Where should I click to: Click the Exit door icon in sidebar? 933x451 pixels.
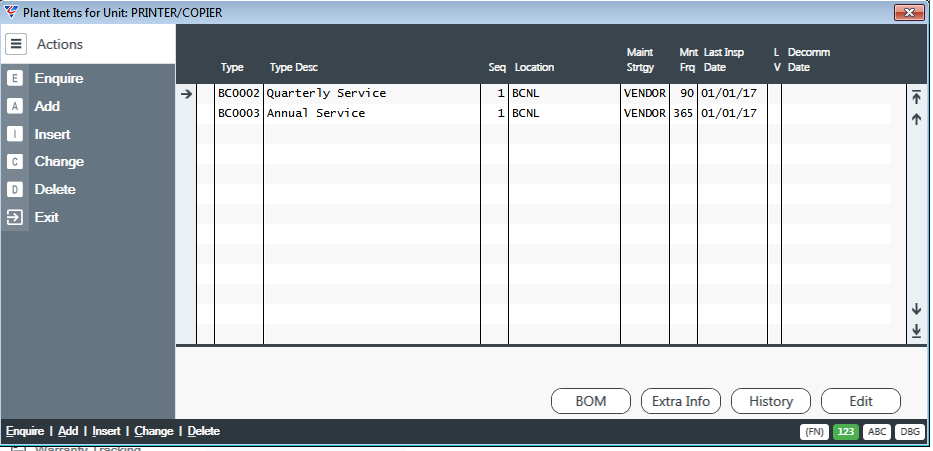point(15,217)
